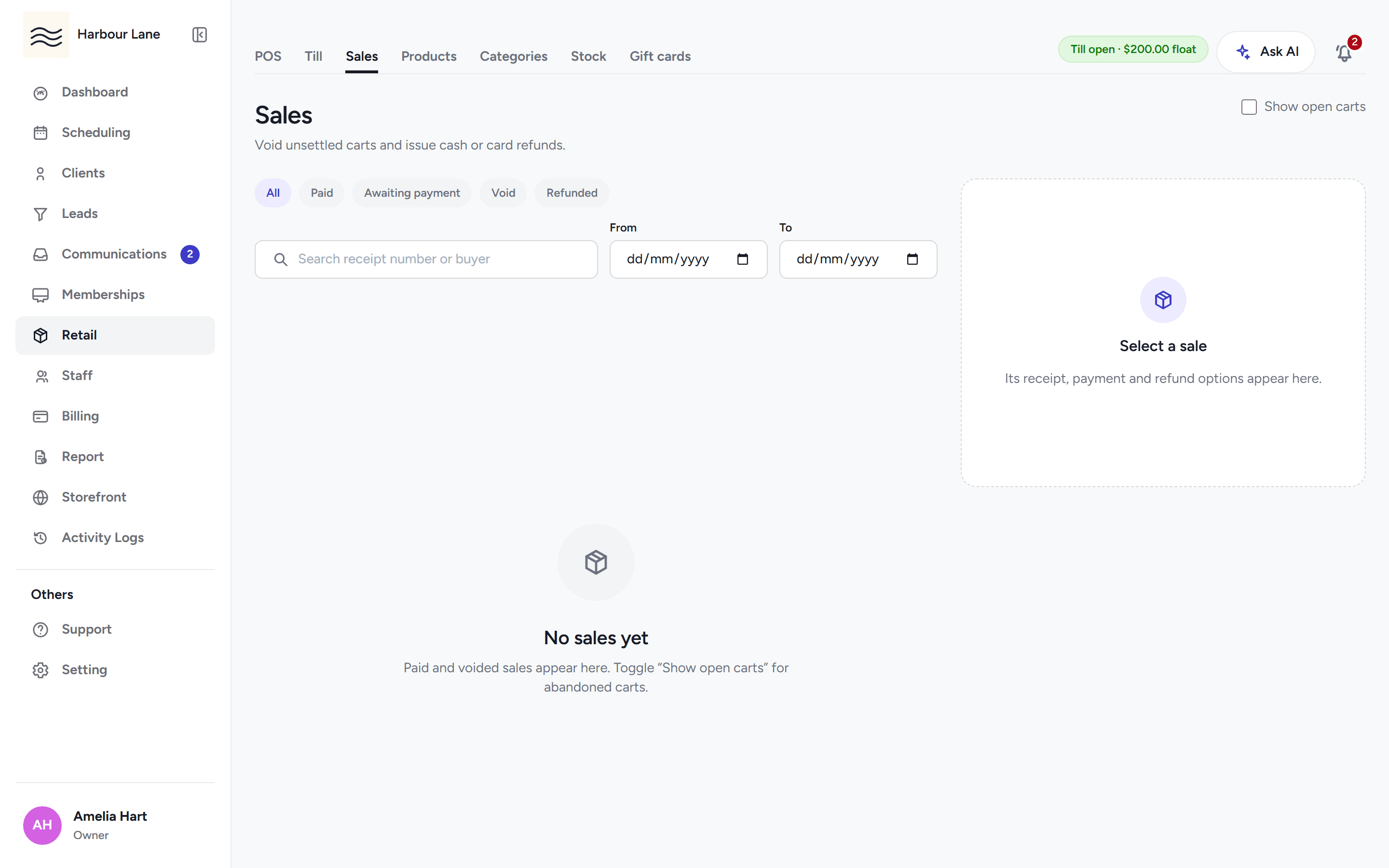Screen dimensions: 1389x868
Task: Open Staff section
Action: pos(115,376)
